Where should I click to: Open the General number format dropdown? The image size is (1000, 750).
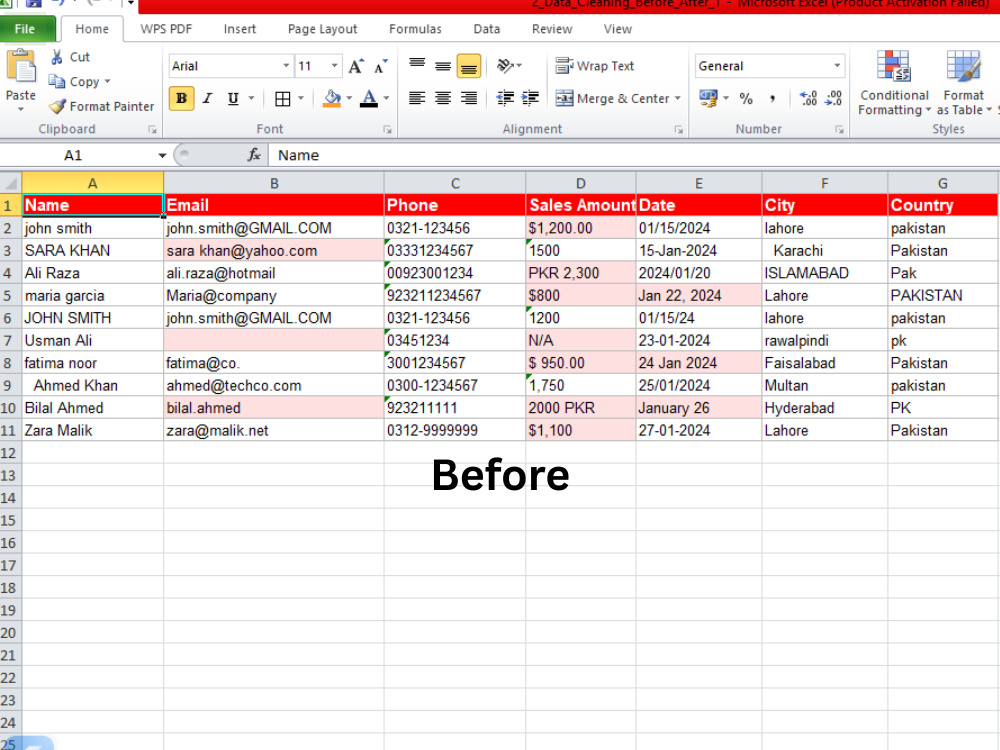click(837, 66)
